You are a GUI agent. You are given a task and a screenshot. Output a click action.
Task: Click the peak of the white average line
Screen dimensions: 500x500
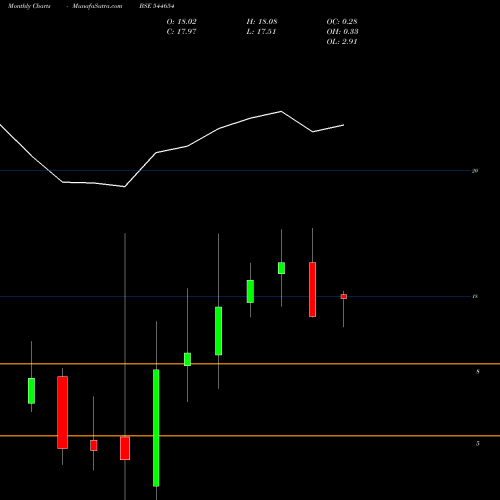pos(281,111)
